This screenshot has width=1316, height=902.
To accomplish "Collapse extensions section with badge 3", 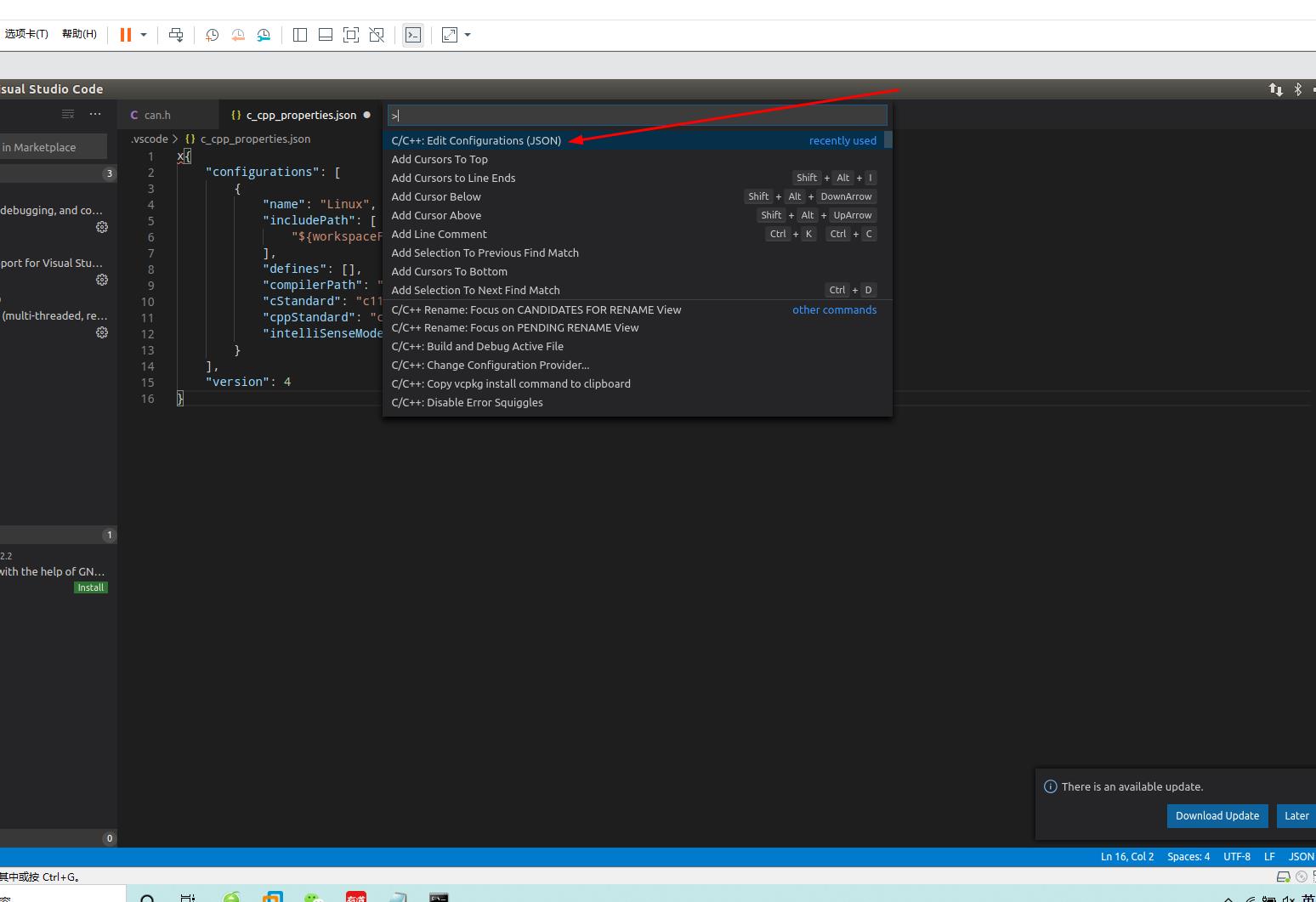I will pyautogui.click(x=59, y=173).
